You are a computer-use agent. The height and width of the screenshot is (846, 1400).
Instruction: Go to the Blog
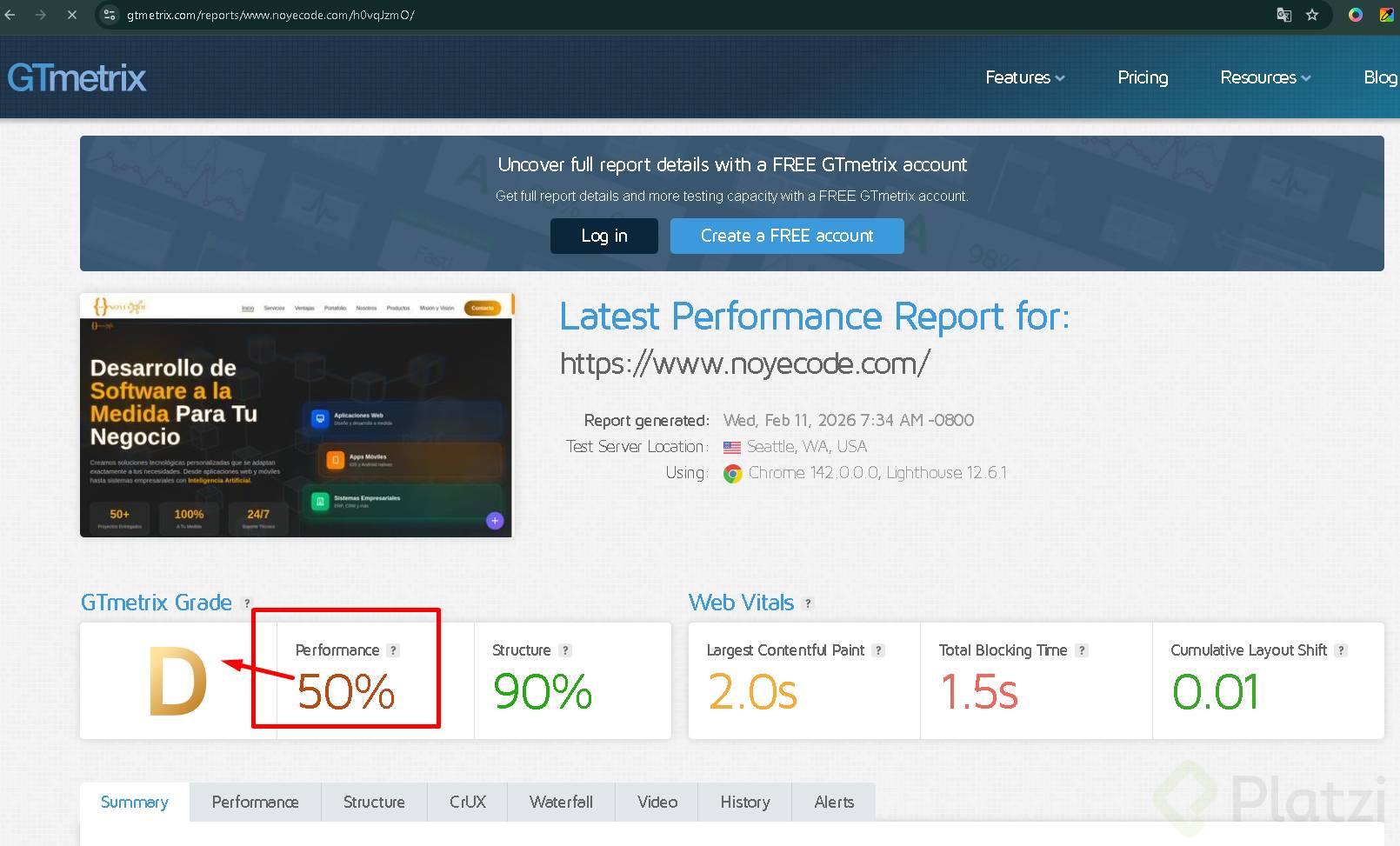[x=1381, y=77]
